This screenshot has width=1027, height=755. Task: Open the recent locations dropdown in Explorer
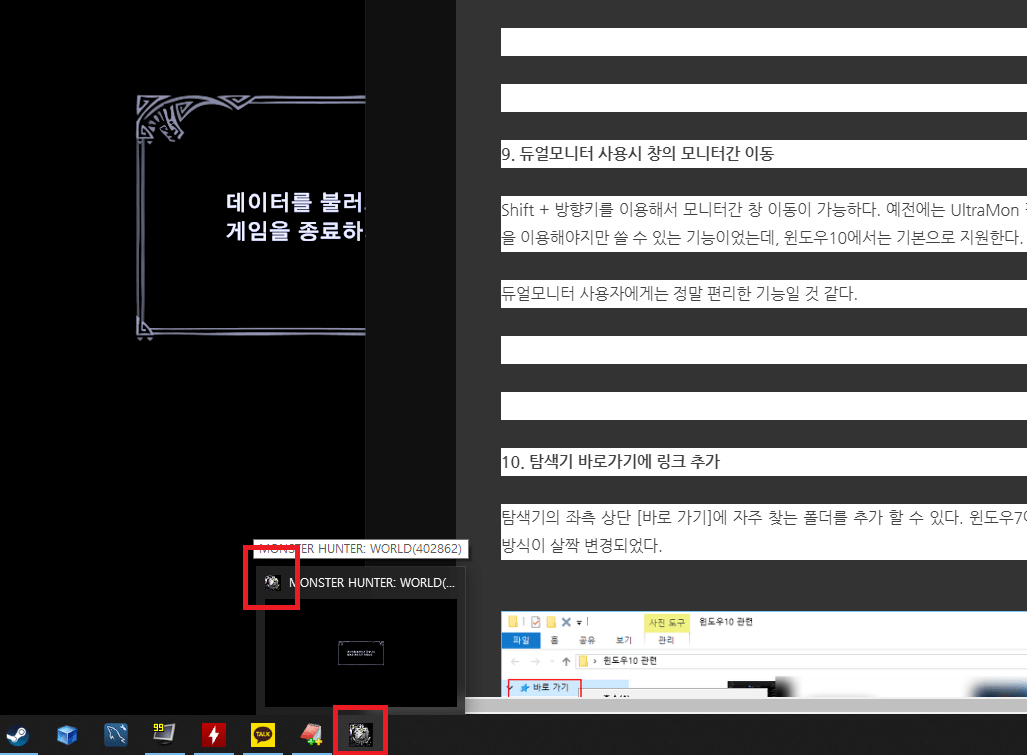(552, 661)
